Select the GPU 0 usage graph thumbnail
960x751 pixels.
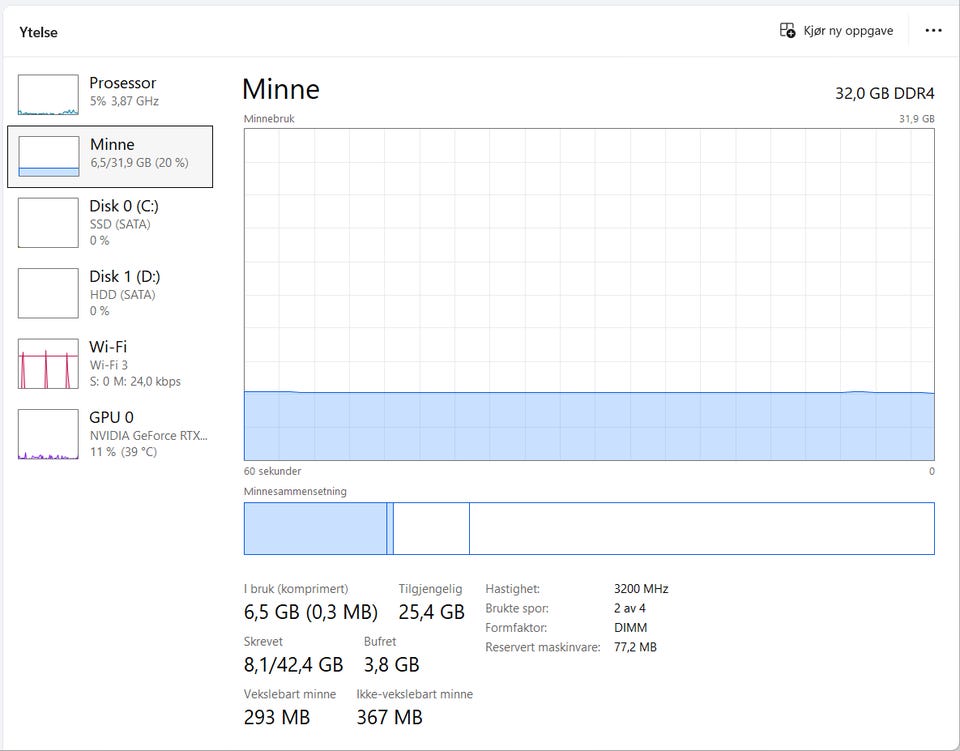click(48, 434)
